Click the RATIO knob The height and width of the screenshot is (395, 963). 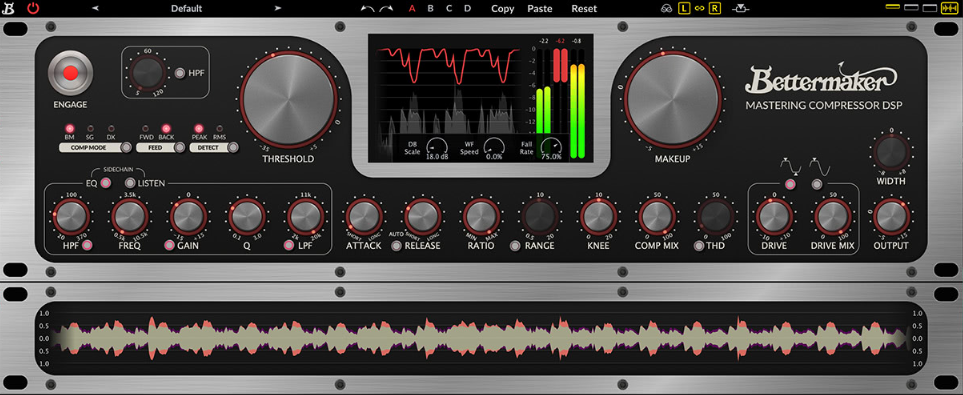pyautogui.click(x=481, y=216)
